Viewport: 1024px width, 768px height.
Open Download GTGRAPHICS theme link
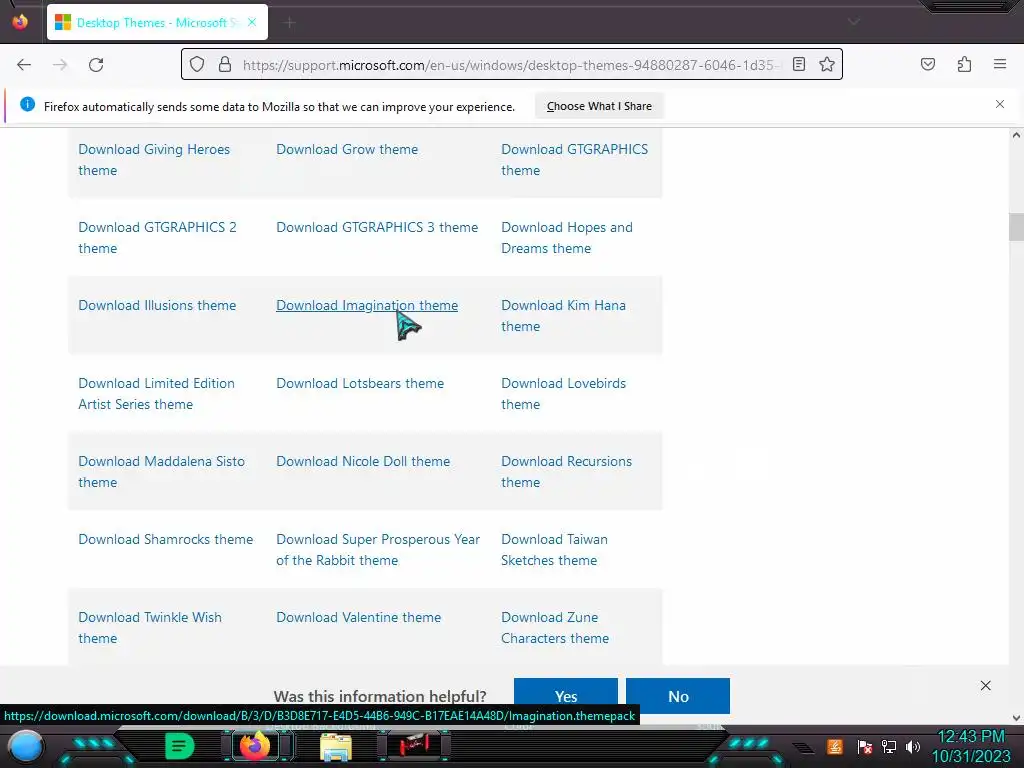tap(575, 159)
